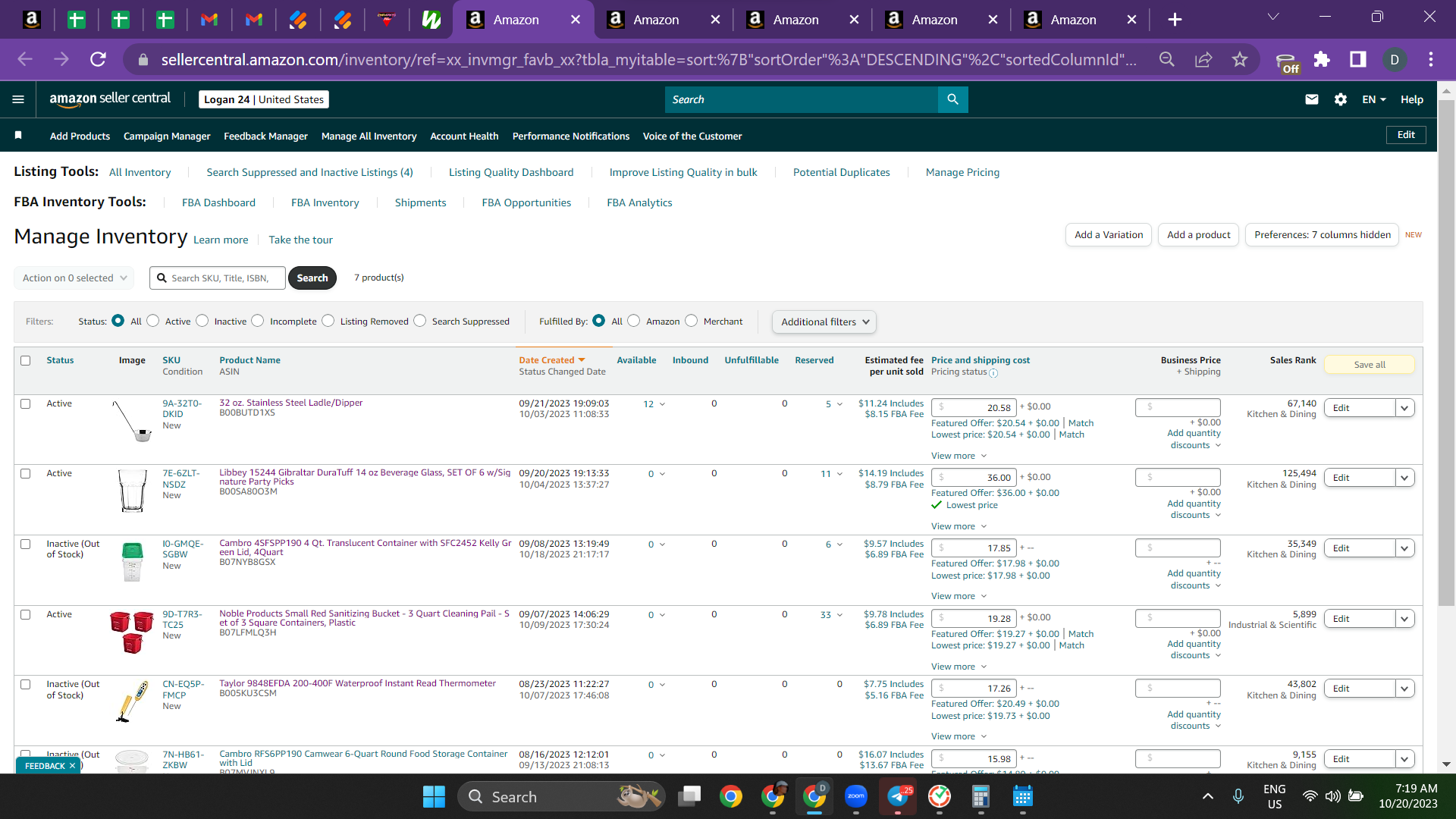Open the Listing Quality Dashboard tab
1456x819 pixels.
point(511,172)
